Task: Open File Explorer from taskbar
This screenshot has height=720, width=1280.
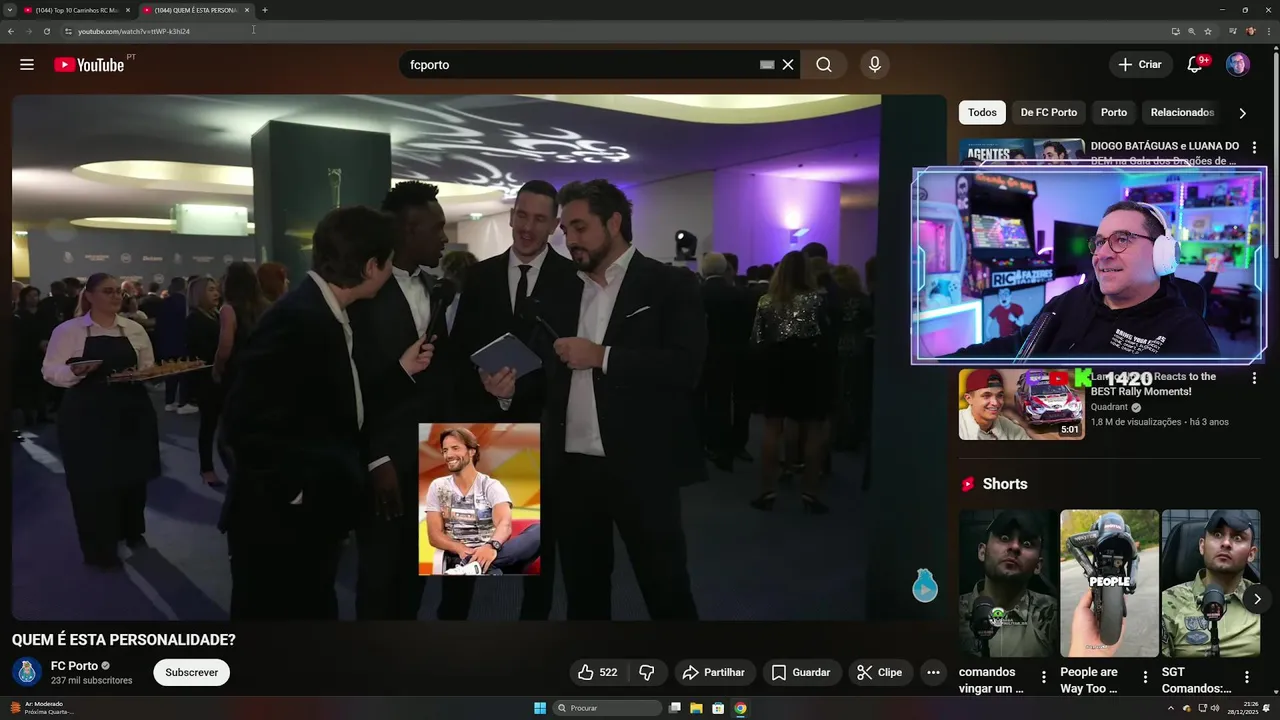Action: [696, 708]
